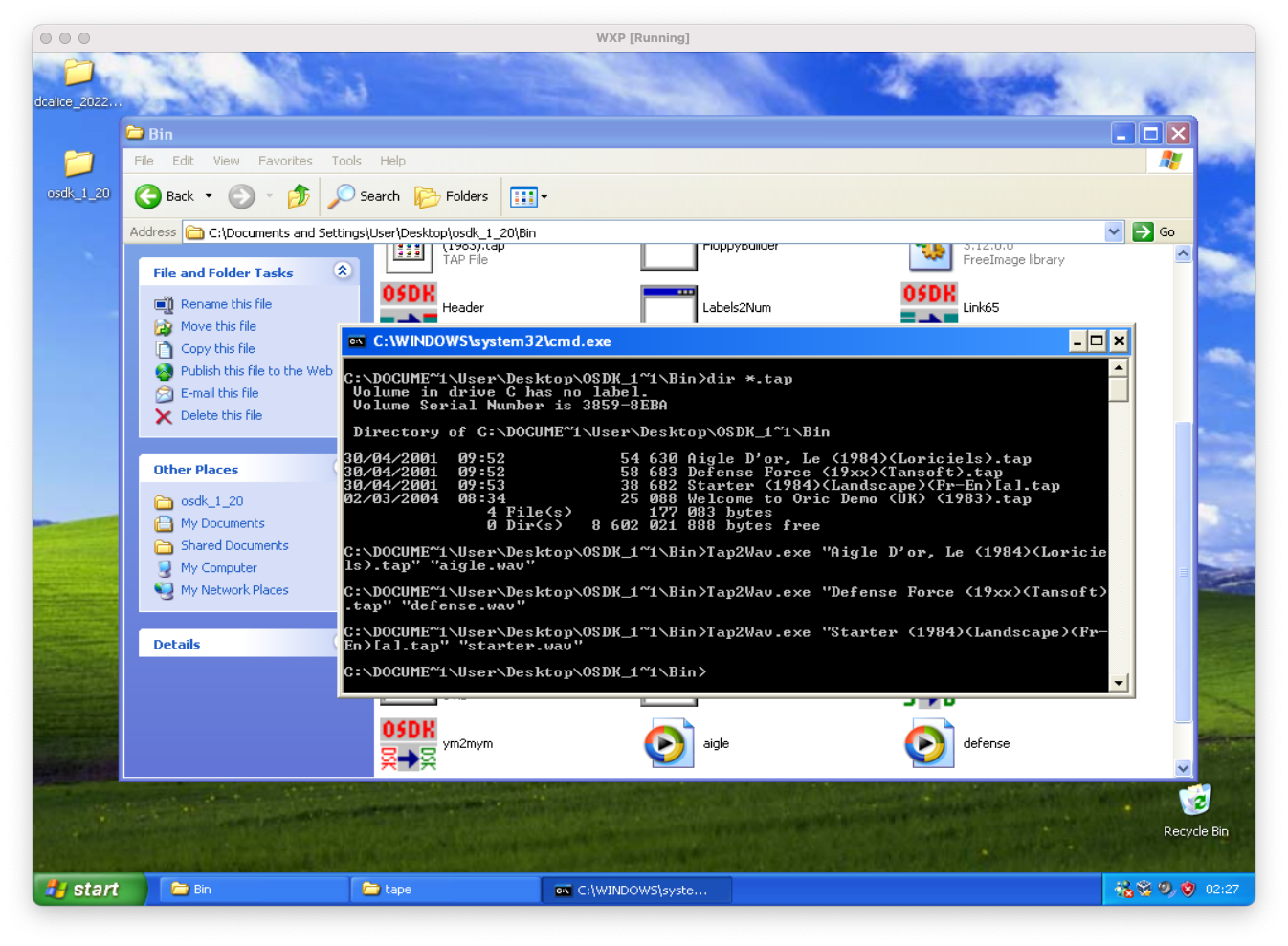The height and width of the screenshot is (946, 1288).
Task: Click the Details panel header
Action: pyautogui.click(x=239, y=644)
